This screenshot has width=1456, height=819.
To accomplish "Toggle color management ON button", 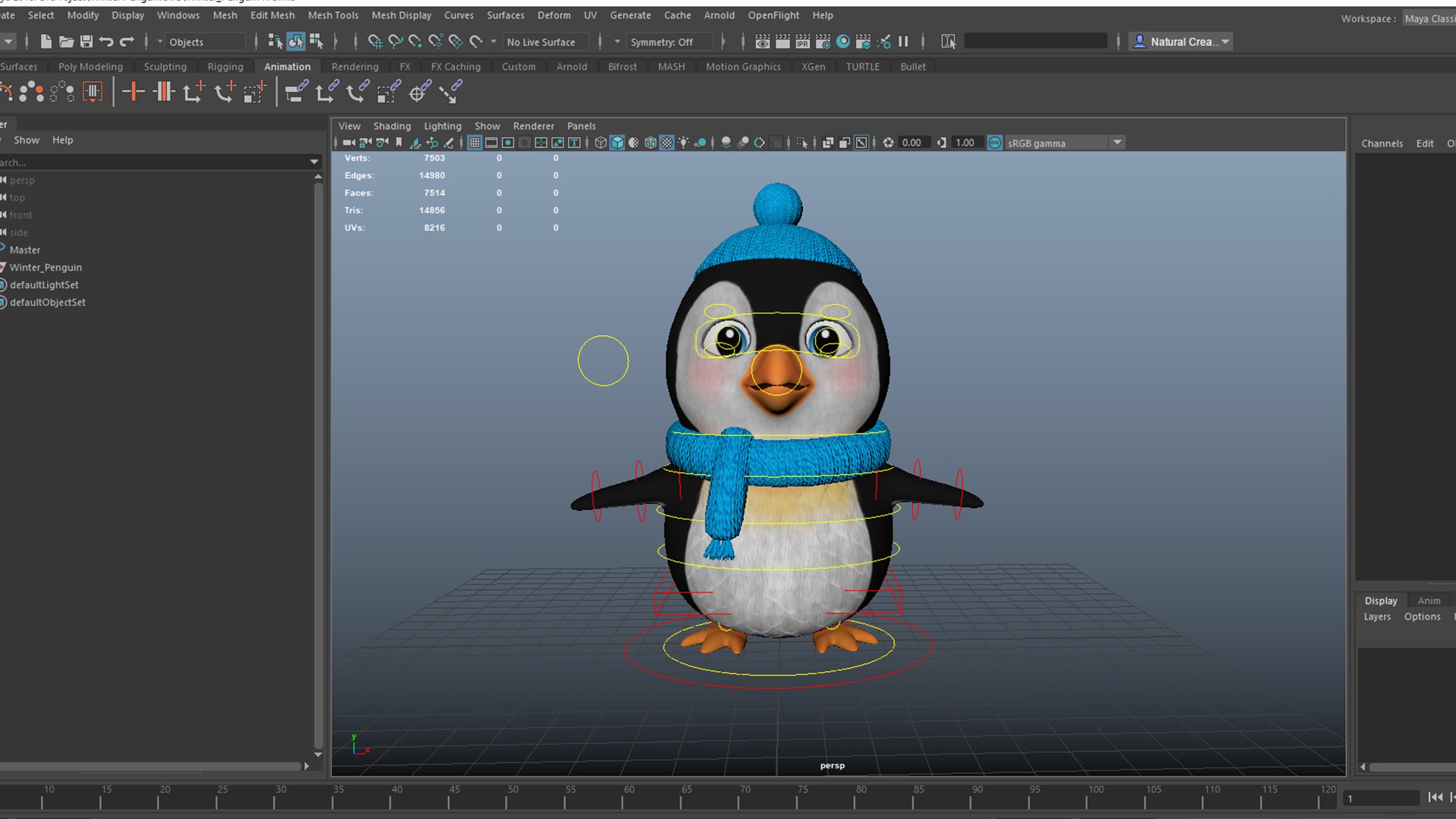I will [995, 143].
